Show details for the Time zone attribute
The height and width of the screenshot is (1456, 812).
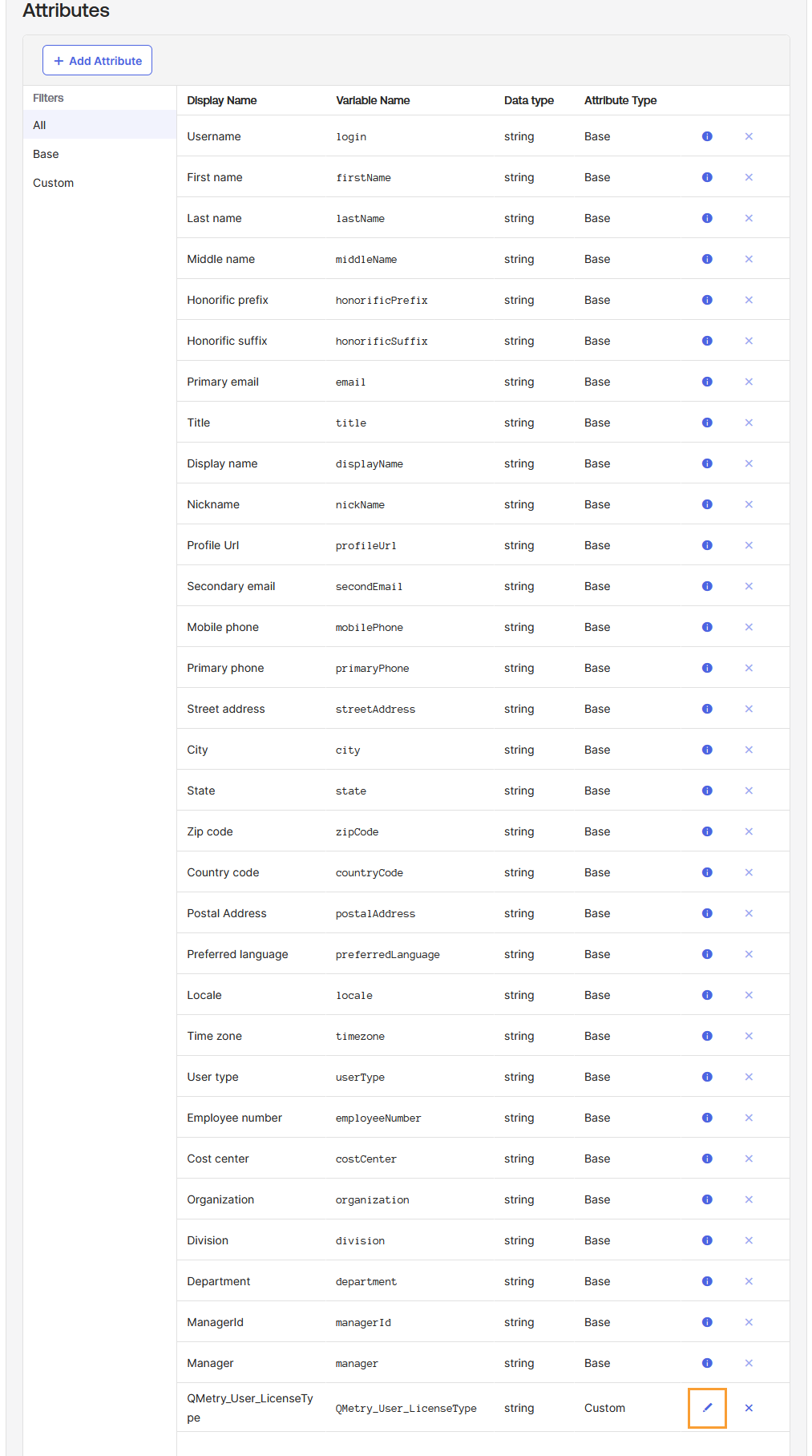(x=707, y=1036)
